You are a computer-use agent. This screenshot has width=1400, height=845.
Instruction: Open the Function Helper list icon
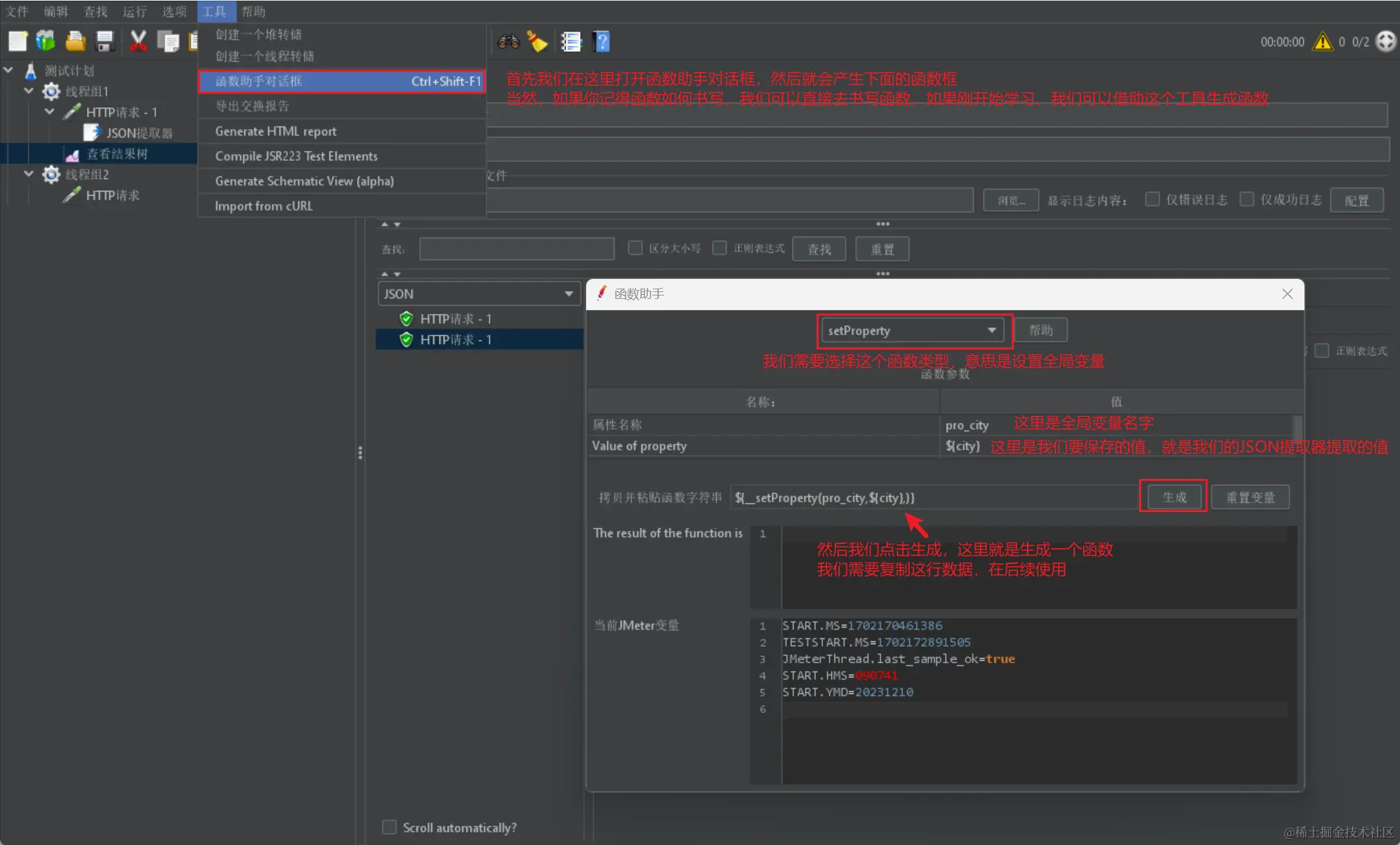(x=571, y=42)
